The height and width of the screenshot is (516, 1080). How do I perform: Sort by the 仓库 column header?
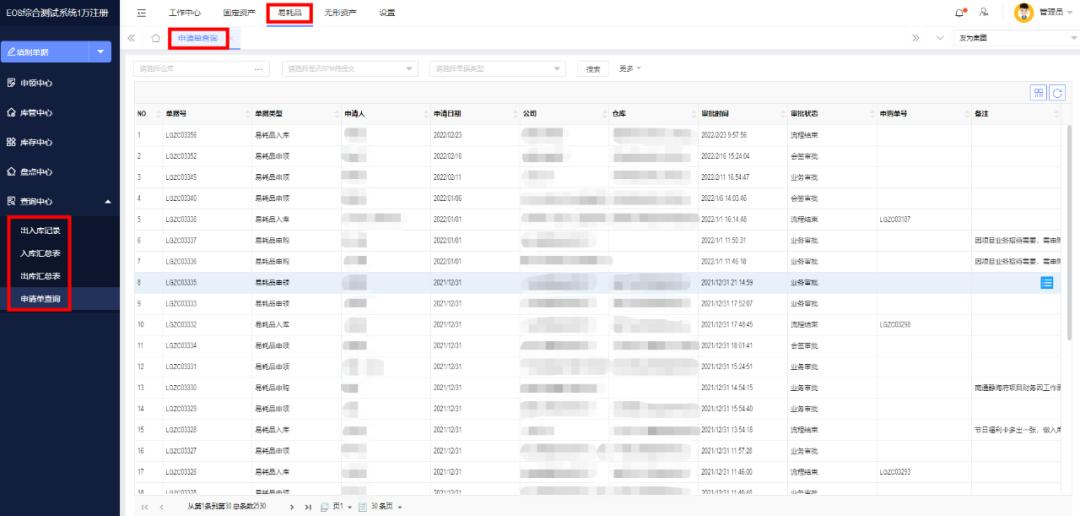click(x=618, y=114)
